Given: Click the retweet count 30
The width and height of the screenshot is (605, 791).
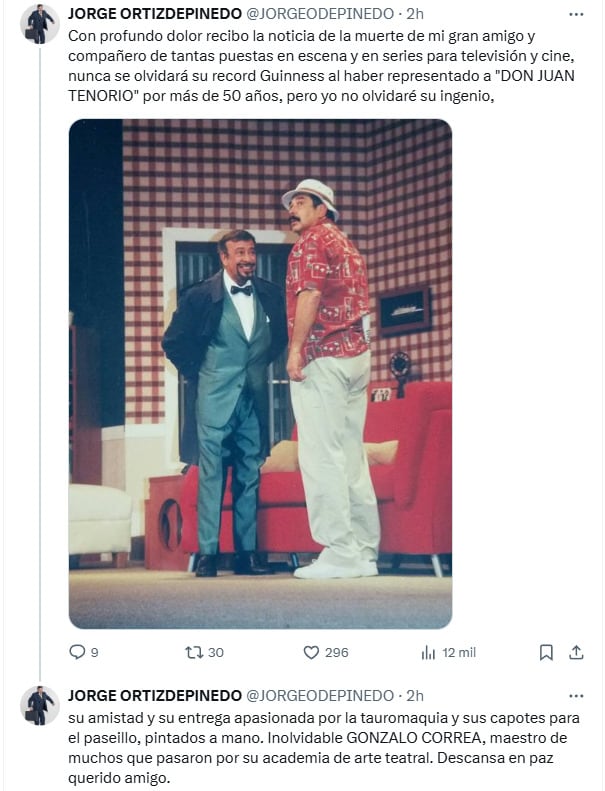Looking at the screenshot, I should 215,652.
